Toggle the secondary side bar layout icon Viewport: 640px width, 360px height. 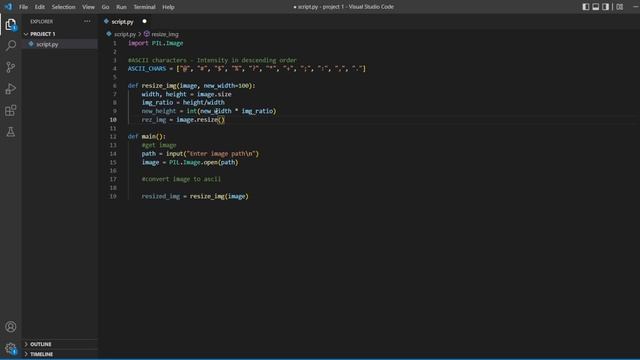pos(606,7)
